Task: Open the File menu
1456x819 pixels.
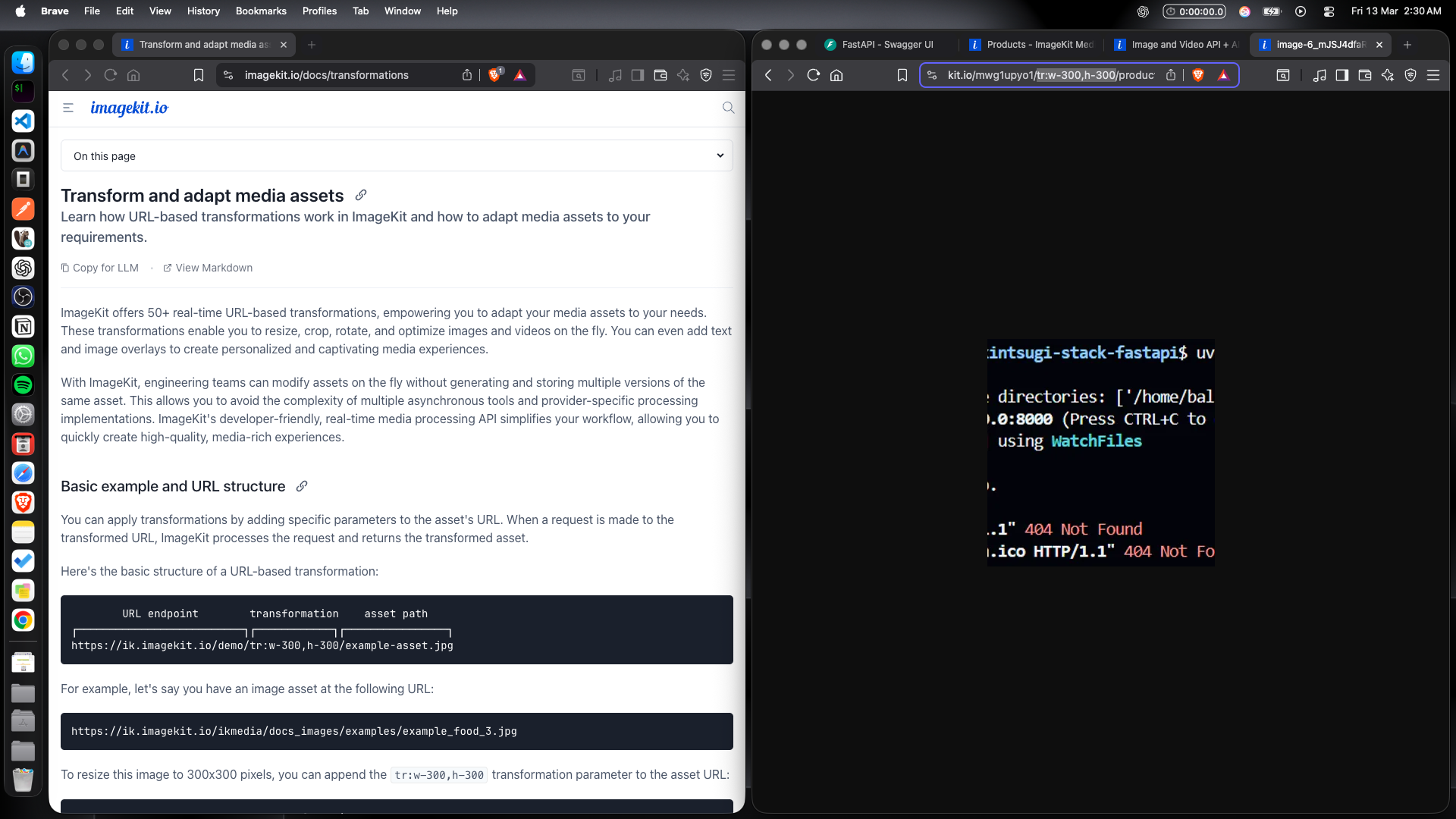Action: click(92, 11)
